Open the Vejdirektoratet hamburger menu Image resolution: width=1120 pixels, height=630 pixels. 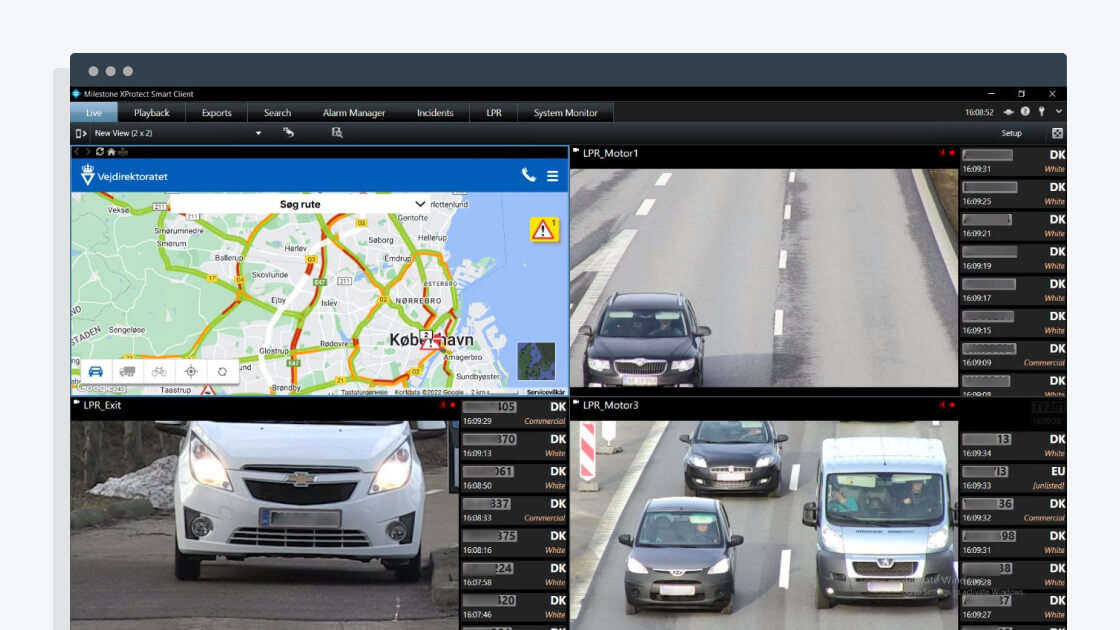552,176
